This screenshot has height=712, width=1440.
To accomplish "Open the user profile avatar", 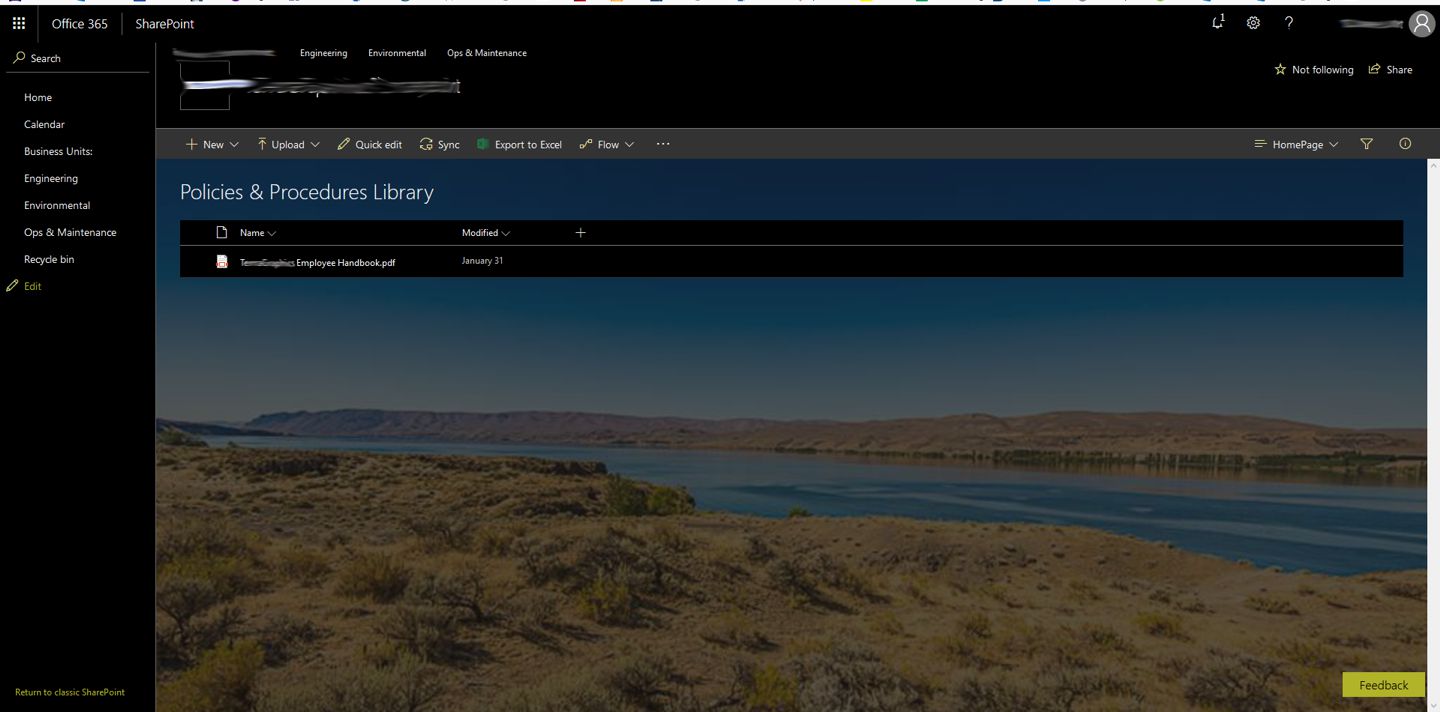I will pyautogui.click(x=1421, y=24).
